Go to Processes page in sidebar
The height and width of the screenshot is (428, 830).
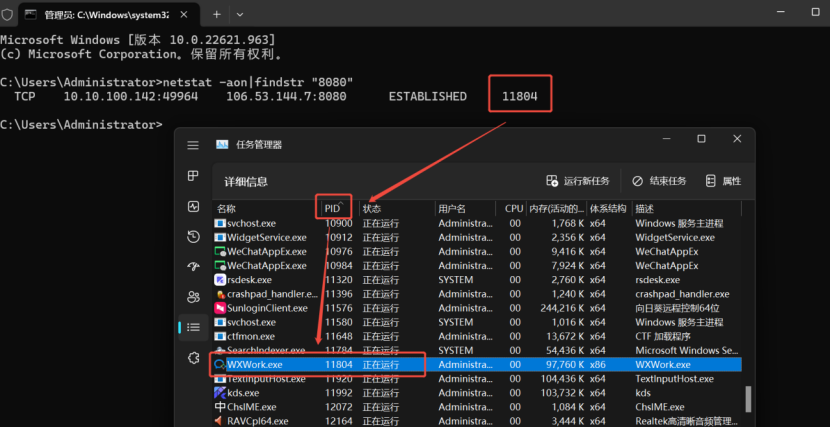coord(193,176)
